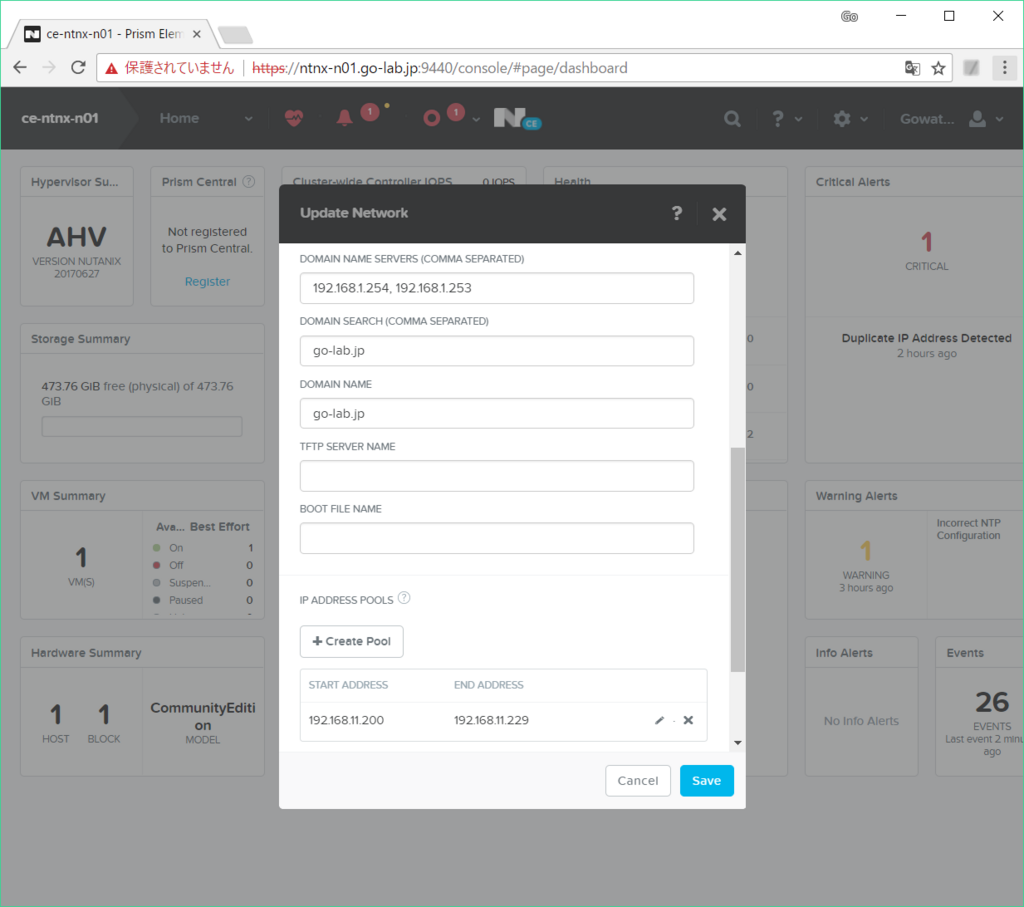Go back in browser history
Viewport: 1024px width, 907px height.
tap(20, 67)
